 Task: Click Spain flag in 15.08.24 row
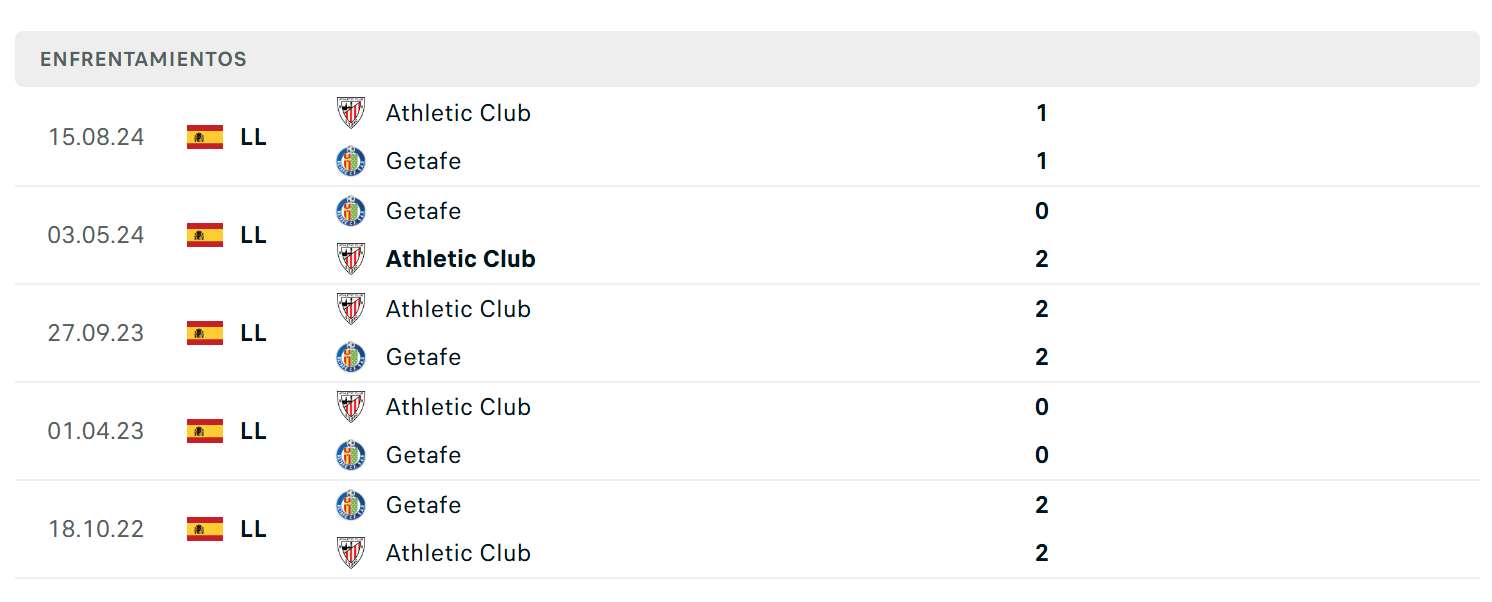[205, 137]
